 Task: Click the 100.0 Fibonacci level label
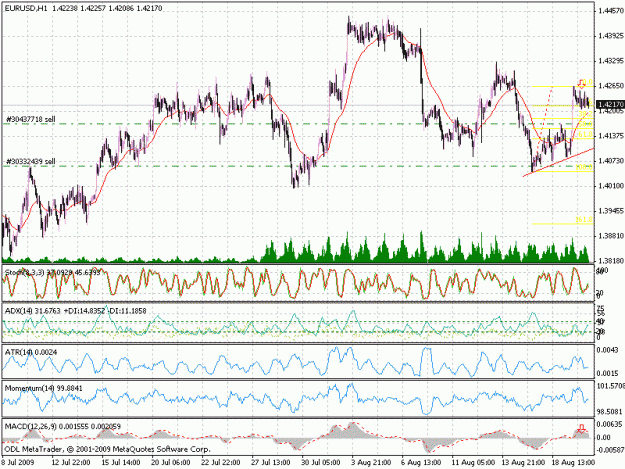click(584, 167)
